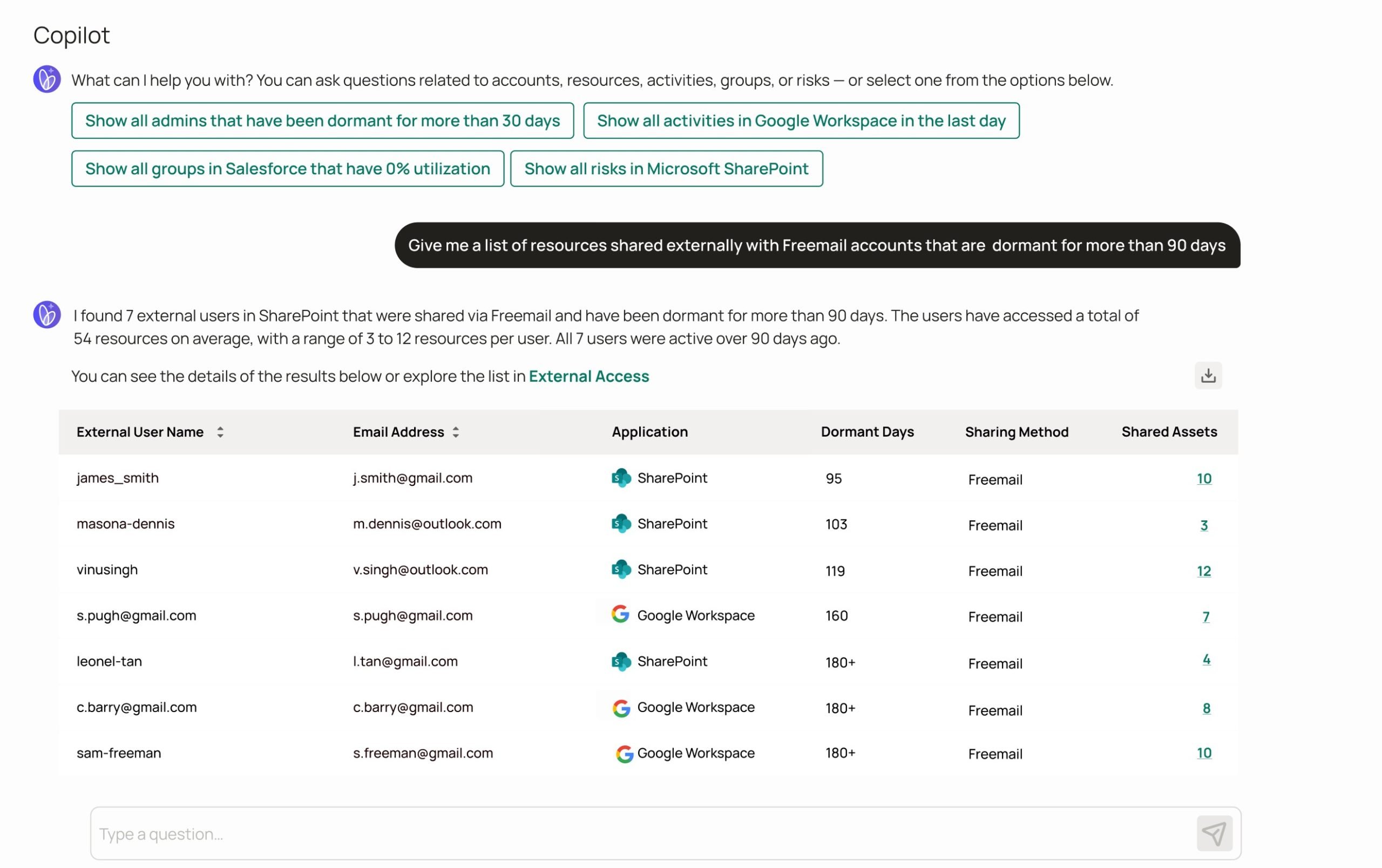Click the Shared Assets column header

pyautogui.click(x=1169, y=432)
